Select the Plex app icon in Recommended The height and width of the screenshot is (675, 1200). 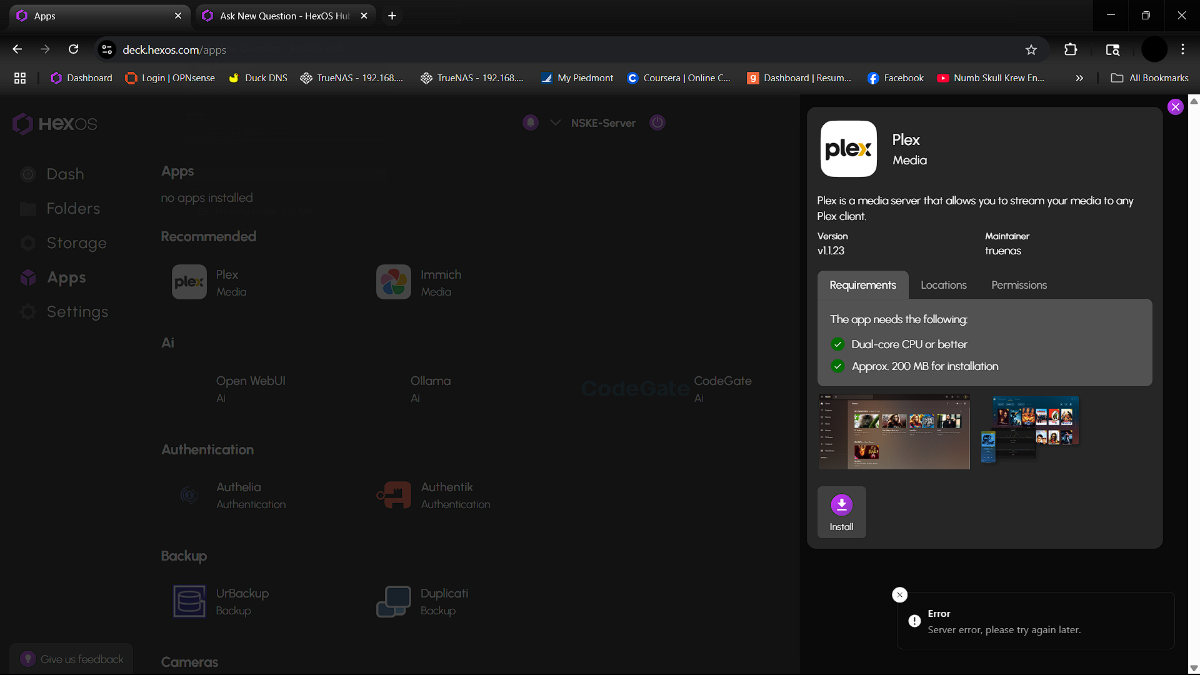[189, 282]
